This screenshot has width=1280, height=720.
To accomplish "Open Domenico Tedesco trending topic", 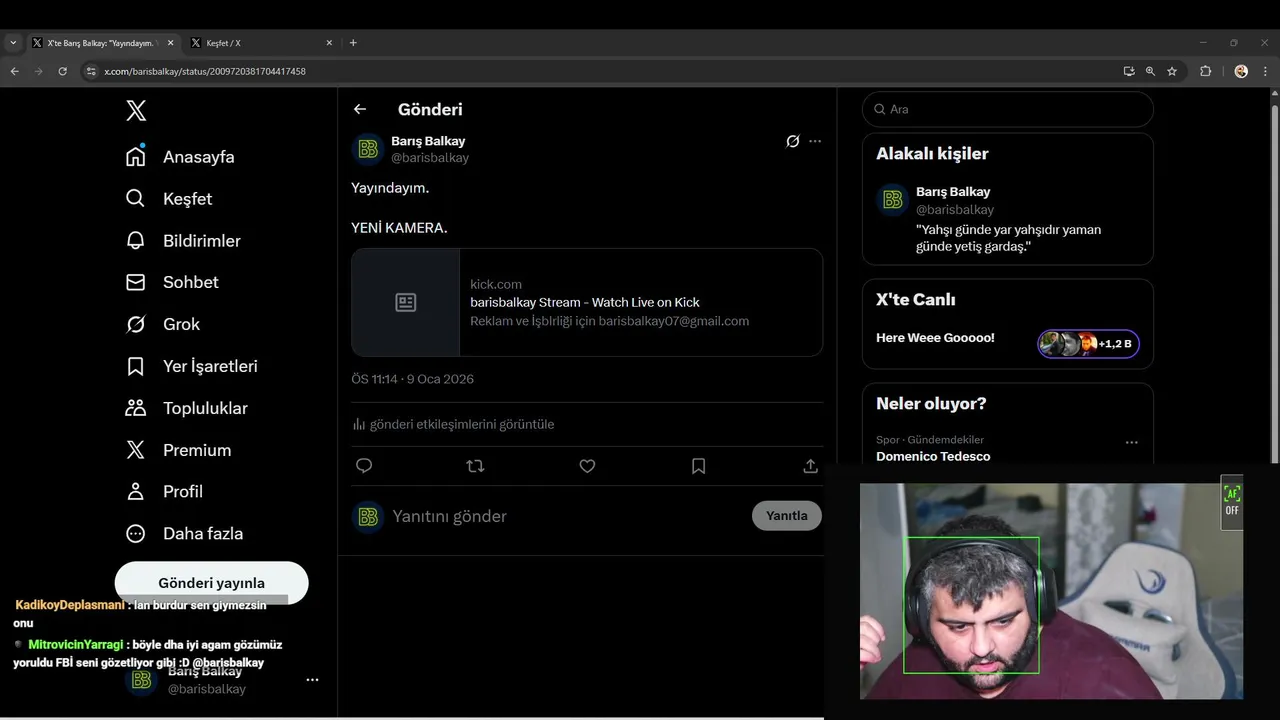I will point(933,456).
